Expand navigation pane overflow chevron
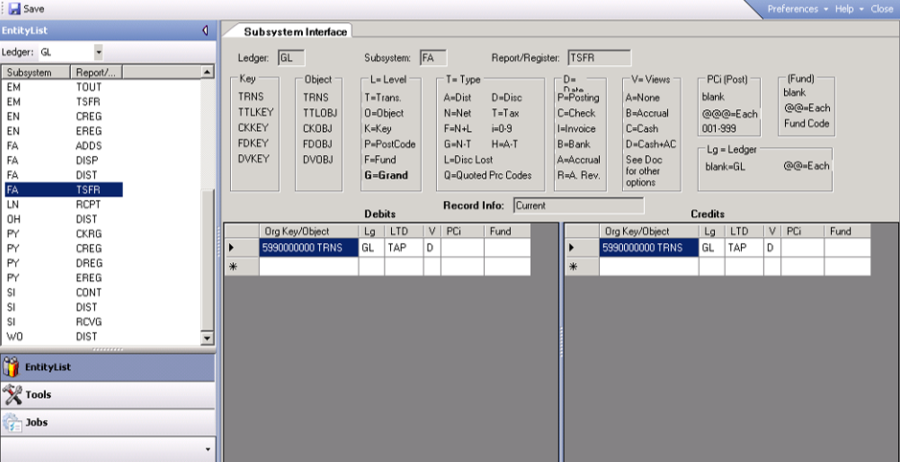This screenshot has width=900, height=462. coord(207,449)
